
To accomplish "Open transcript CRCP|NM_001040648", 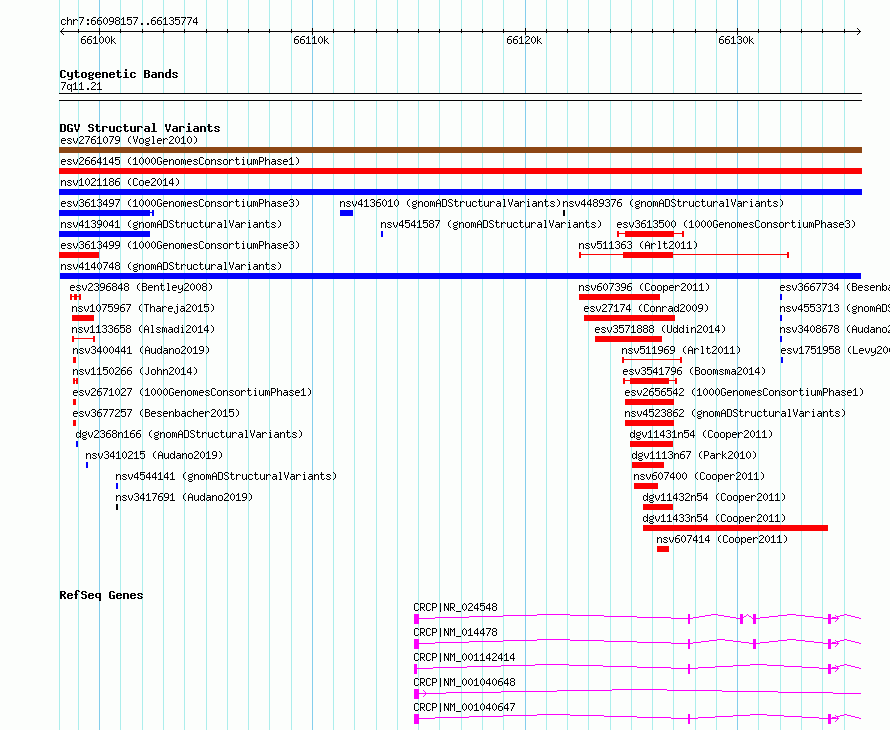I will click(x=464, y=682).
